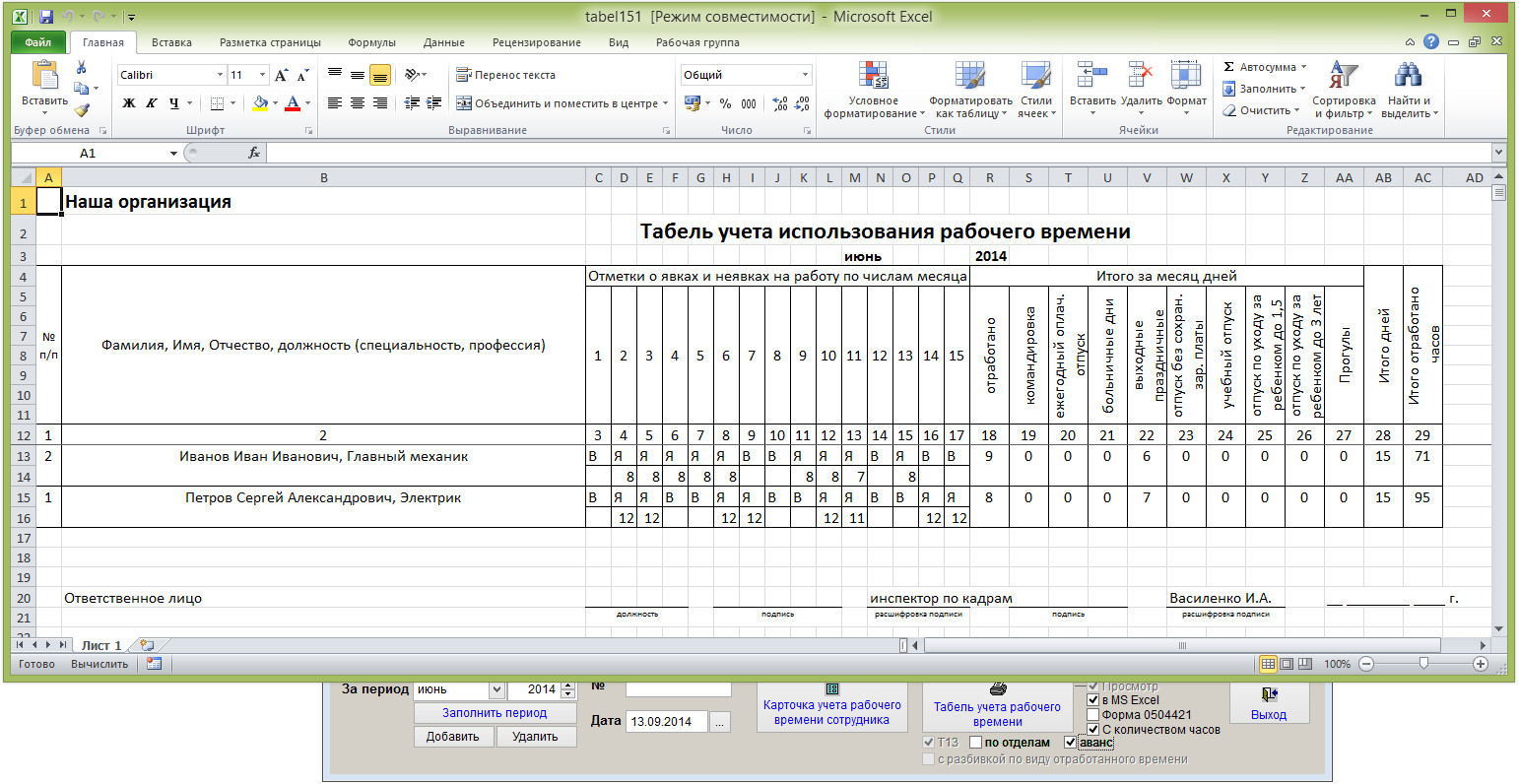Apply bold formatting with Ж button

(x=129, y=103)
